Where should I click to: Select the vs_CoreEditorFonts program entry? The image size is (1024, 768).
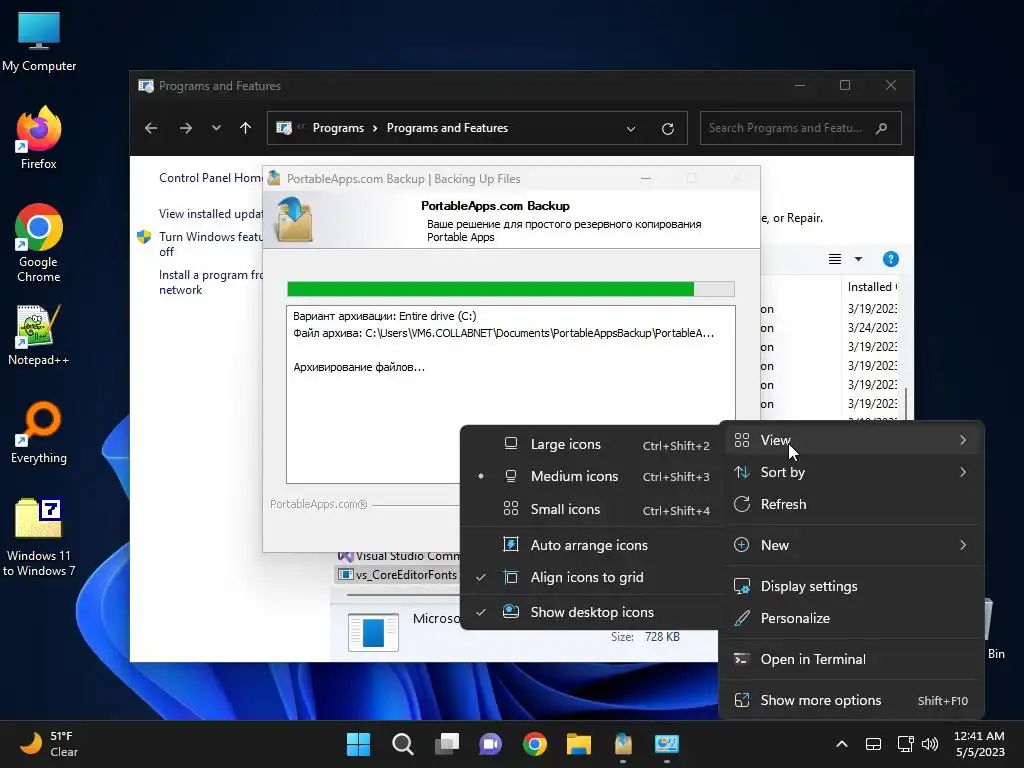pyautogui.click(x=398, y=575)
